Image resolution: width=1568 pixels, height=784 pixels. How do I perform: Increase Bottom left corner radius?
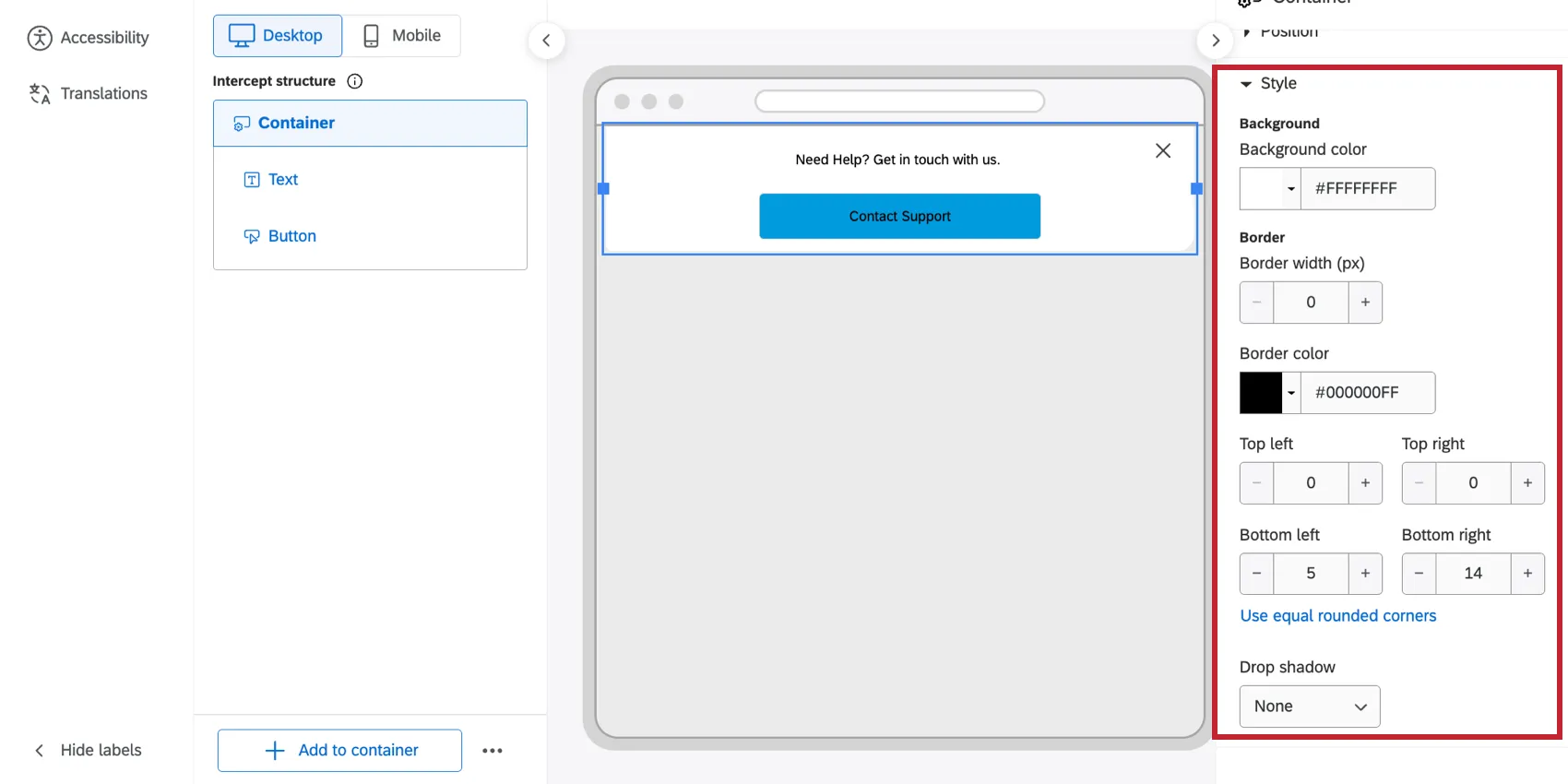coord(1365,574)
